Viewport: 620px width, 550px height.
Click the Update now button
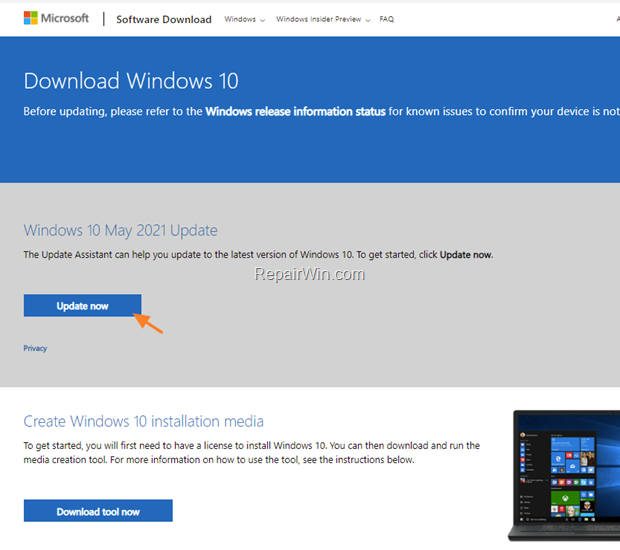(x=82, y=306)
